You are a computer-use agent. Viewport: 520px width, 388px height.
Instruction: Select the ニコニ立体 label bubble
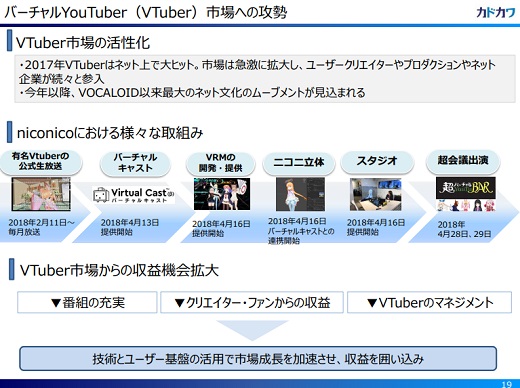tap(299, 163)
